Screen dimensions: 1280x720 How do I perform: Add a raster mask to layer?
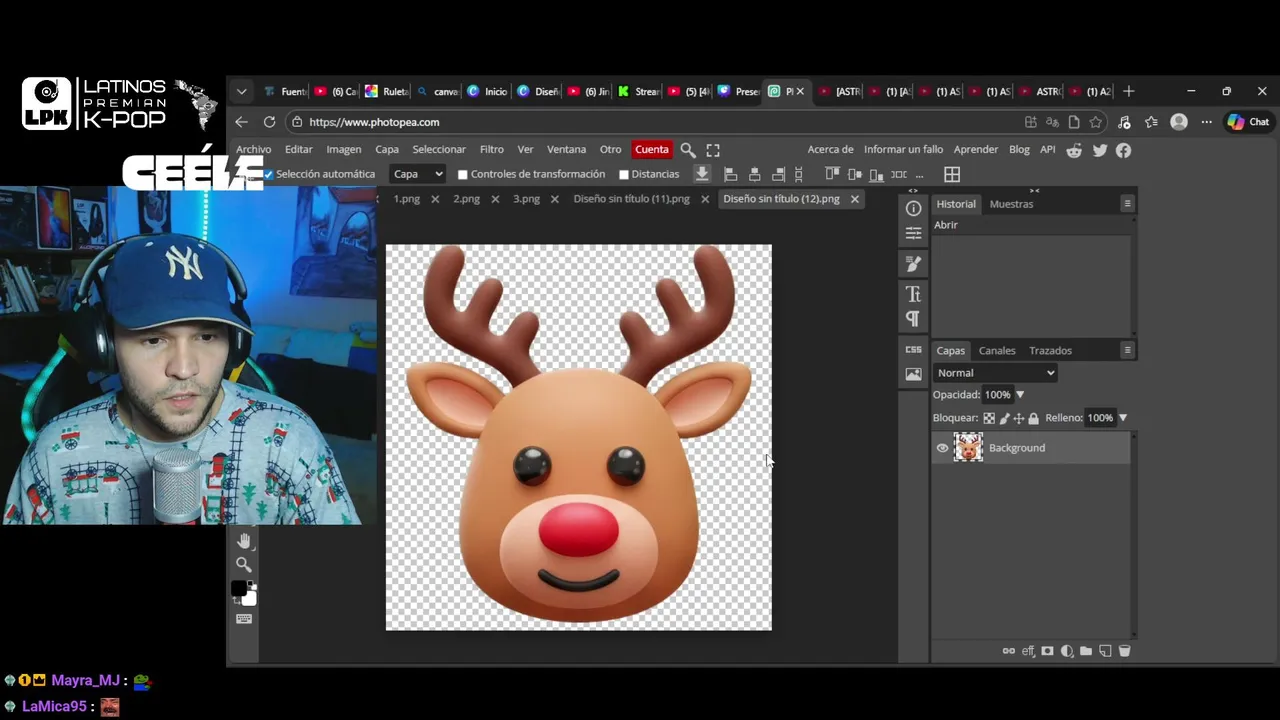click(x=1047, y=651)
